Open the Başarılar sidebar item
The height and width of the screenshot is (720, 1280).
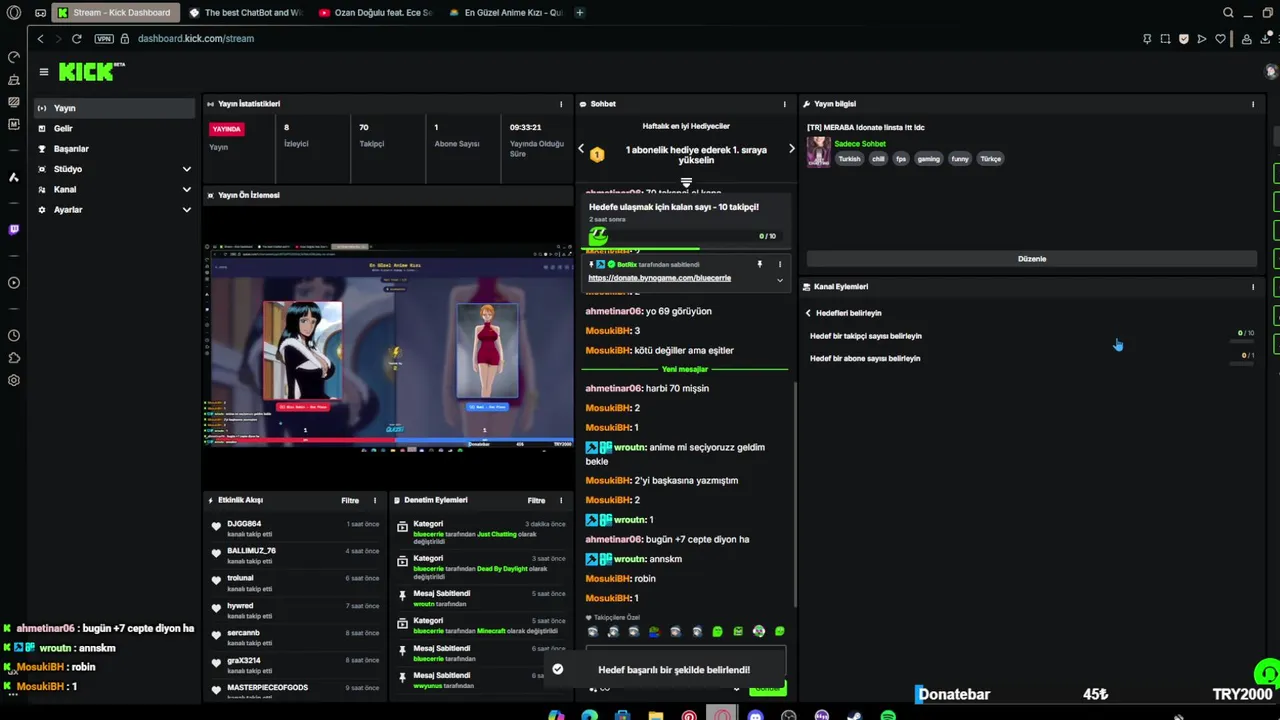coord(115,149)
